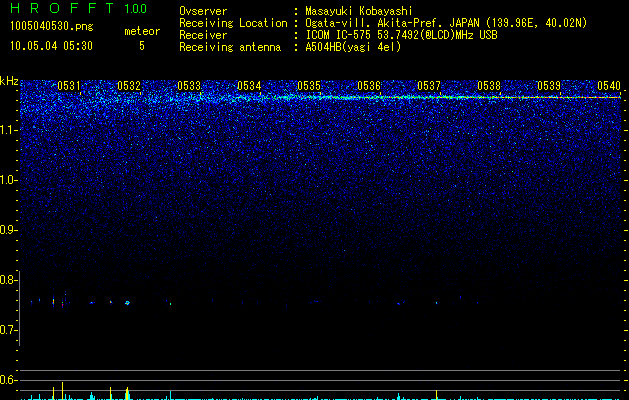Click the kHz axis unit label
Image resolution: width=629 pixels, height=400 pixels.
(9, 81)
